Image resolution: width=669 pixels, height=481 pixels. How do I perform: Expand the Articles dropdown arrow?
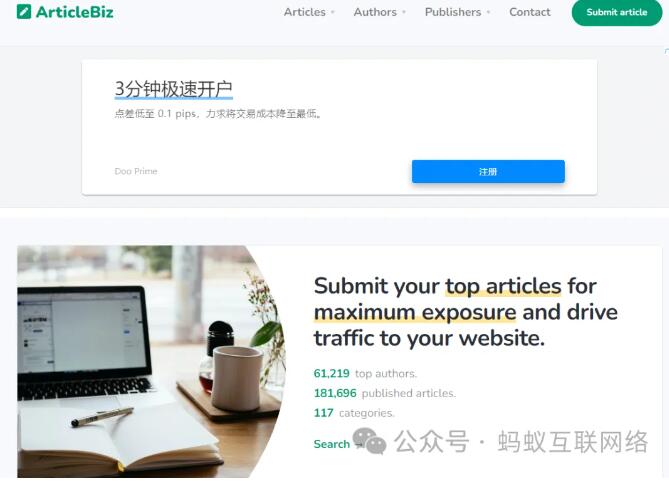(x=333, y=12)
